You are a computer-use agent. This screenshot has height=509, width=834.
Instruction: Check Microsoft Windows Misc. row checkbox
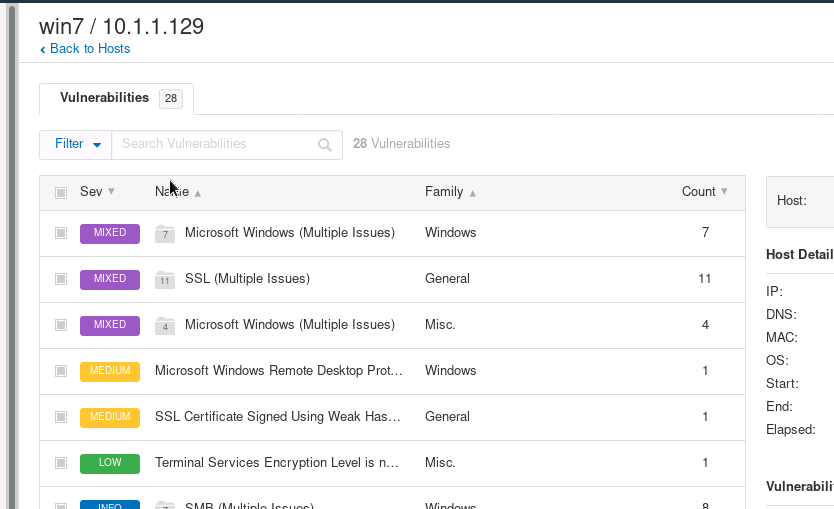click(61, 325)
